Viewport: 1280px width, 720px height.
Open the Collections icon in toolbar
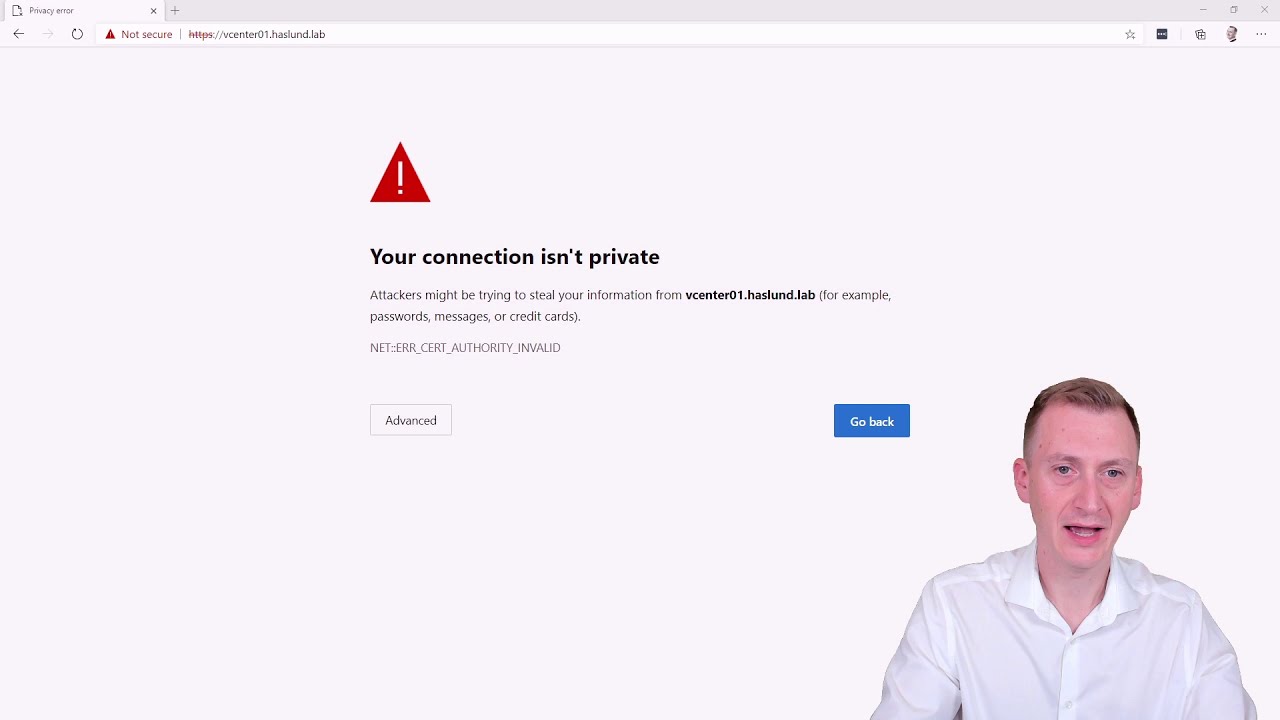tap(1200, 34)
